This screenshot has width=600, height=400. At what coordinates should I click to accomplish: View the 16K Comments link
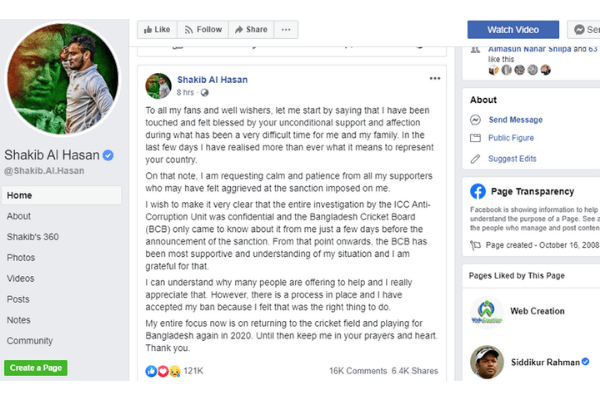coord(358,370)
